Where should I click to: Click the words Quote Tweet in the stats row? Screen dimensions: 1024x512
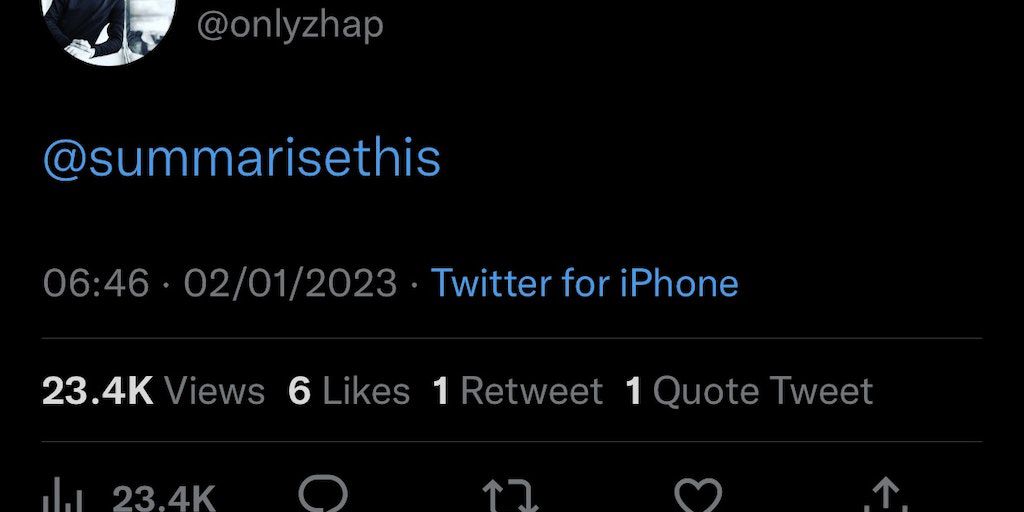763,390
